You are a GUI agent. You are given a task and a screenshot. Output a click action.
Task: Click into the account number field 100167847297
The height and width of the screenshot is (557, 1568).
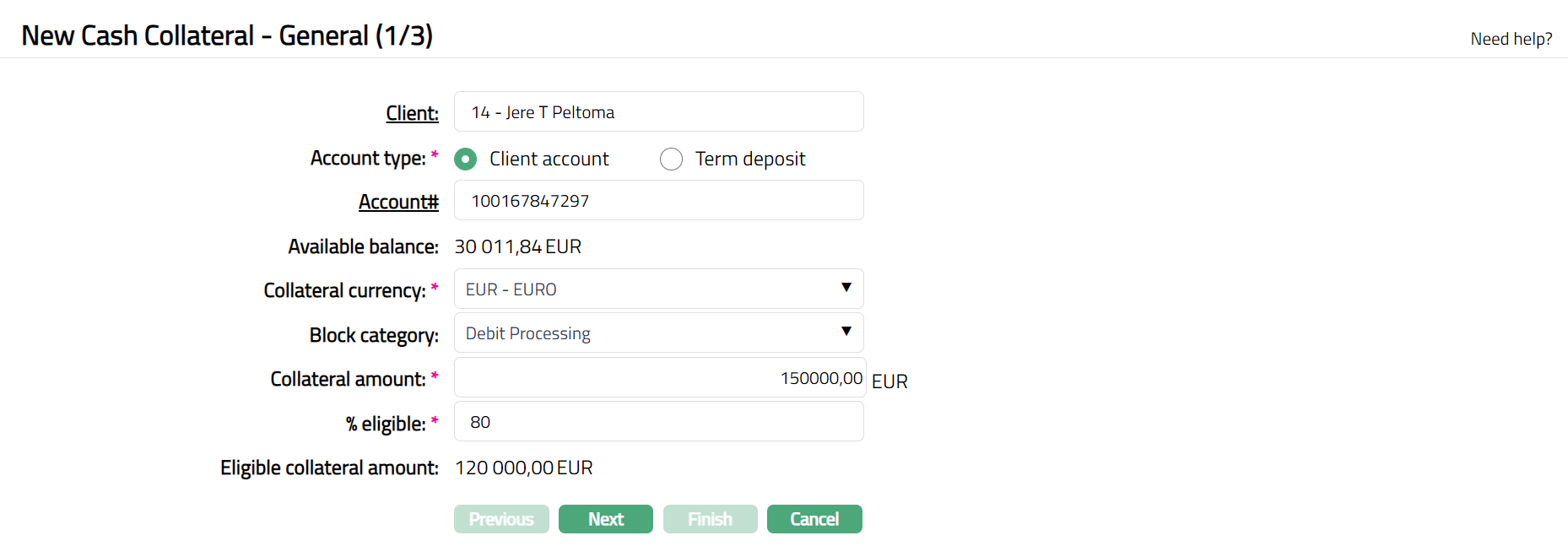coord(658,201)
